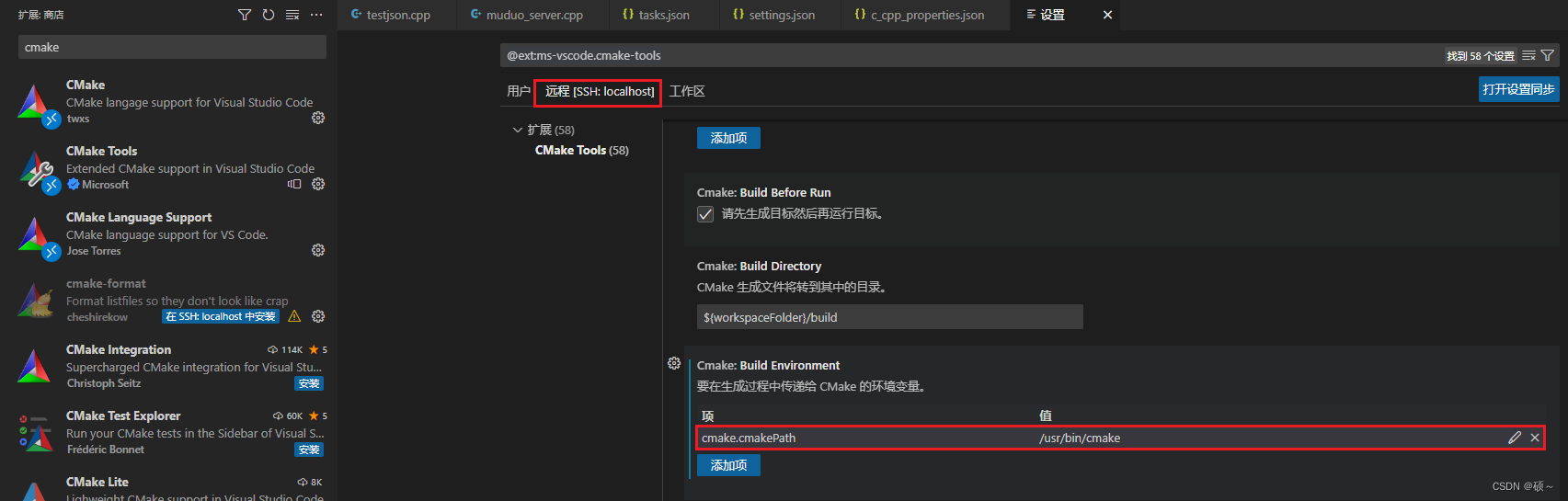
Task: Select the cmake.cmakePath environment row
Action: click(x=1120, y=438)
